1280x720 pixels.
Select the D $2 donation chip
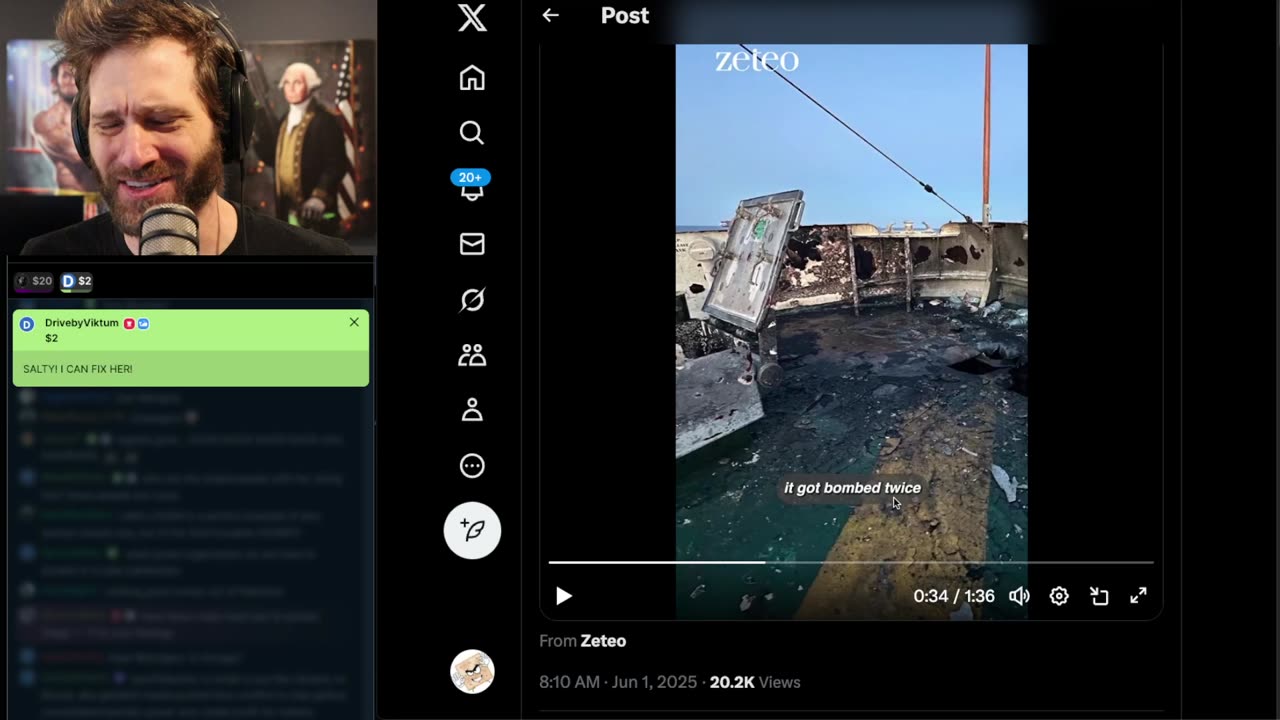[77, 281]
